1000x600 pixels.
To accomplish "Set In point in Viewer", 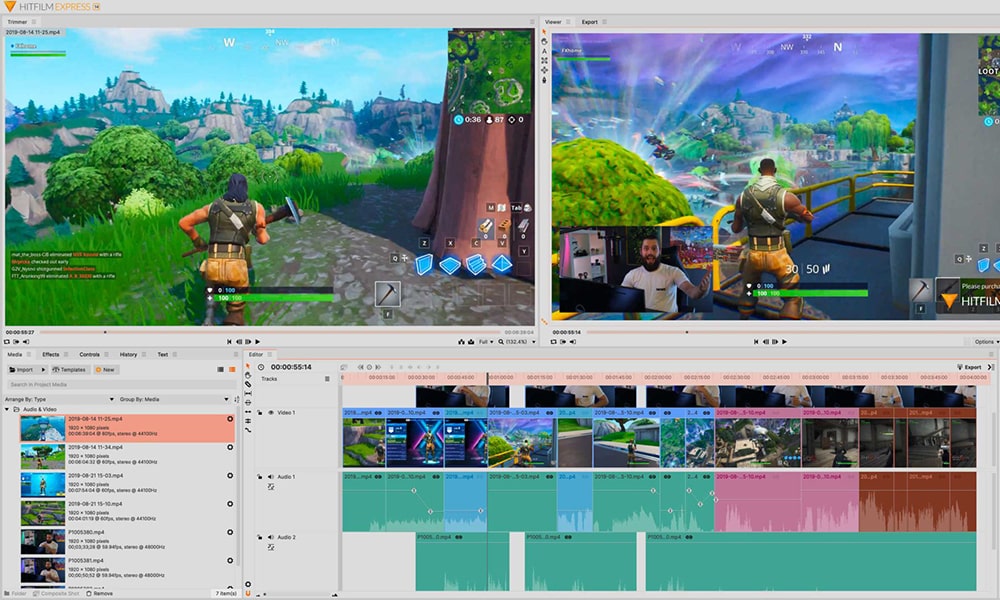I will coord(563,342).
